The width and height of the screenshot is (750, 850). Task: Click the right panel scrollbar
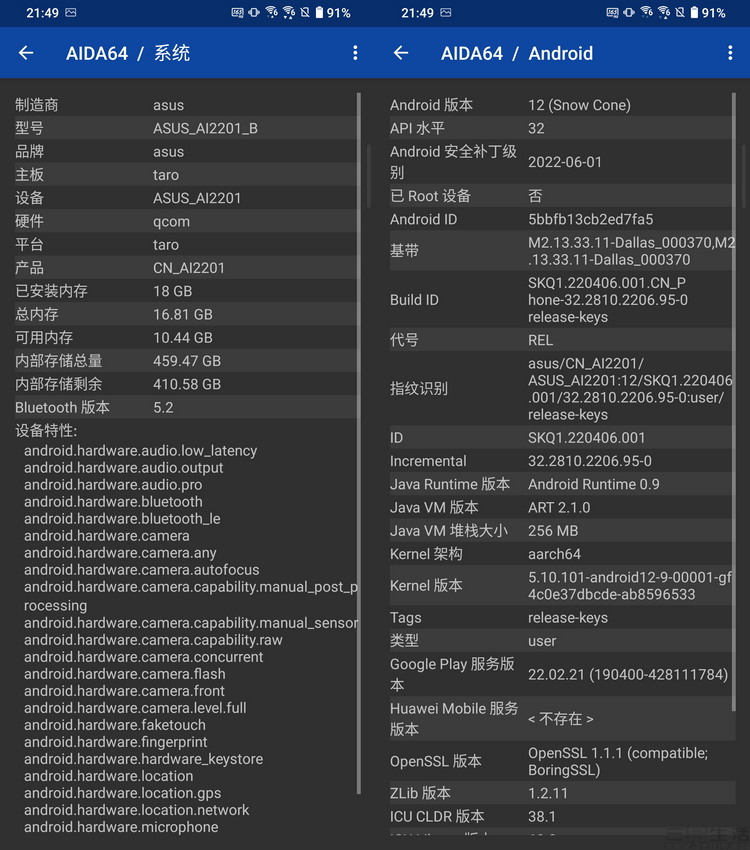[x=734, y=402]
